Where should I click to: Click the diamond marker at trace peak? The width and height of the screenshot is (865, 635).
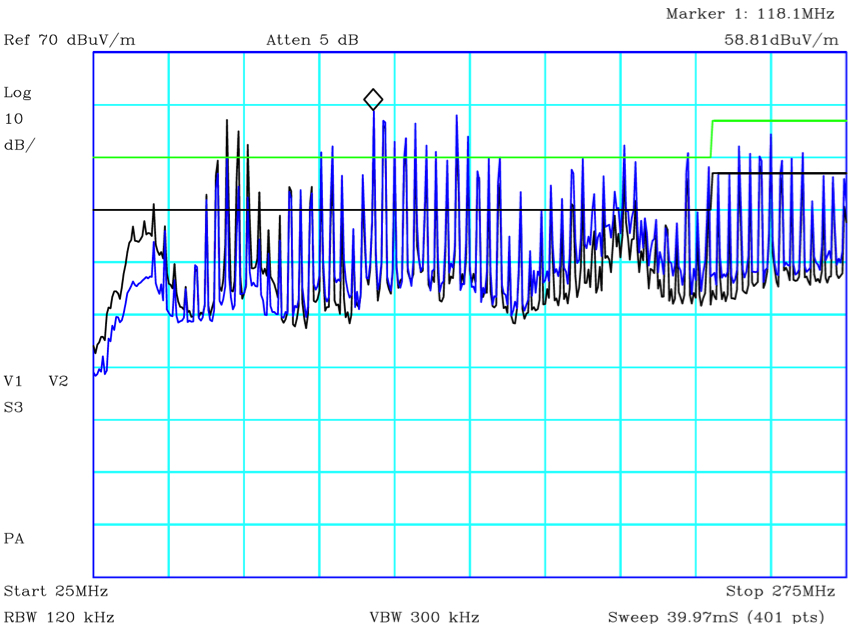coord(373,99)
